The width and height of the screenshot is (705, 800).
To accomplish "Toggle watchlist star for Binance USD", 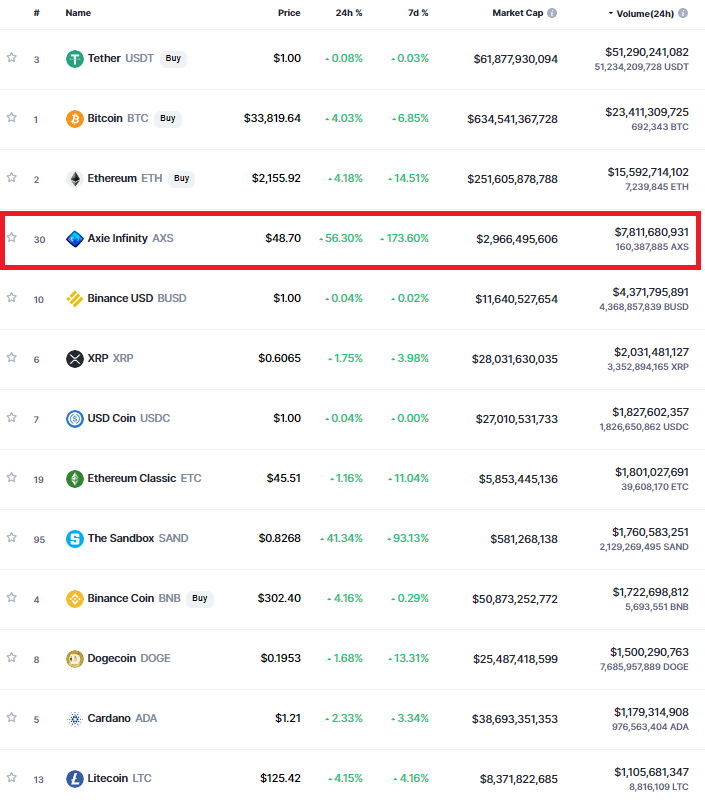I will [12, 297].
